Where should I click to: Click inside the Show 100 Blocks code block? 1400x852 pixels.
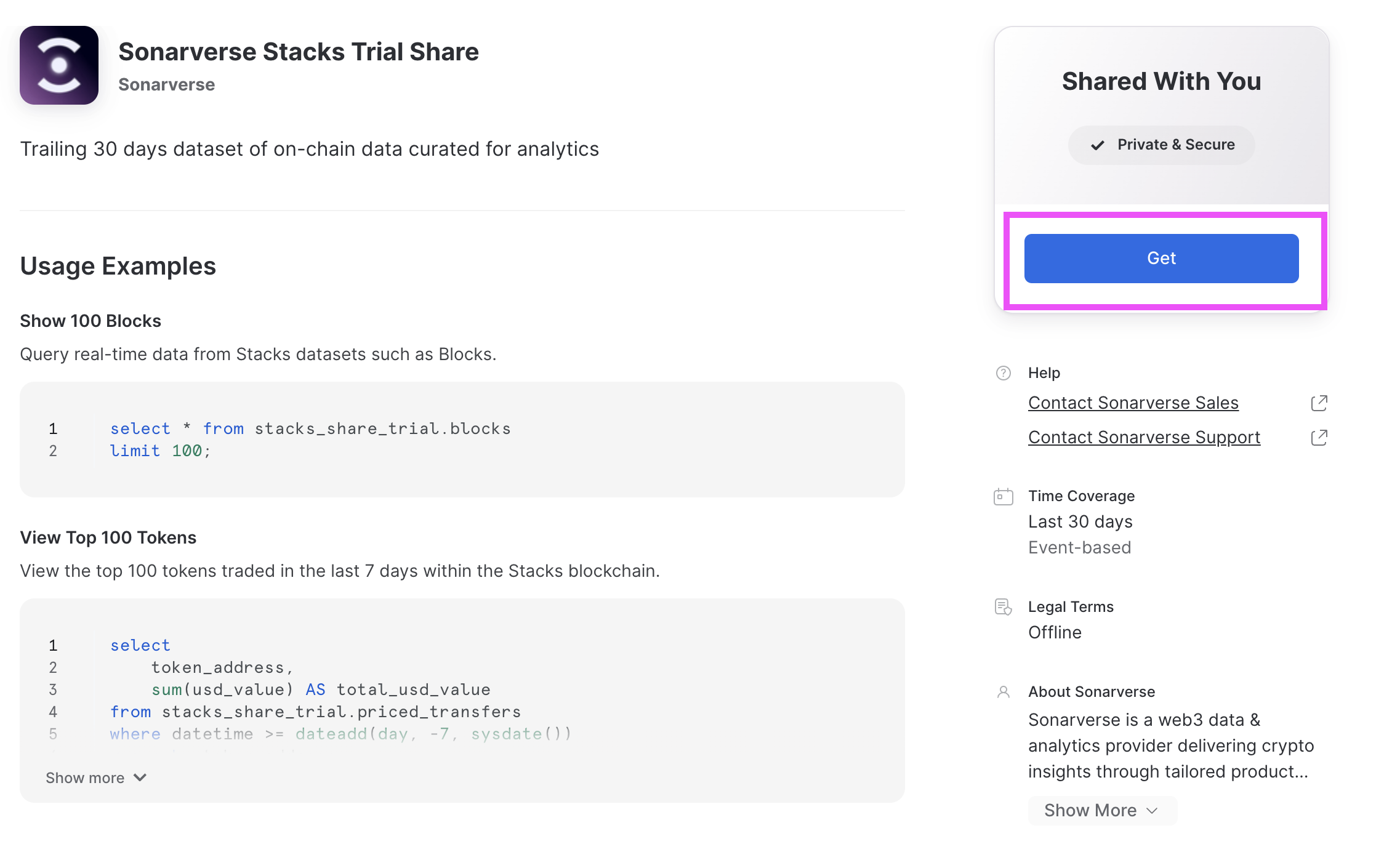[x=462, y=440]
